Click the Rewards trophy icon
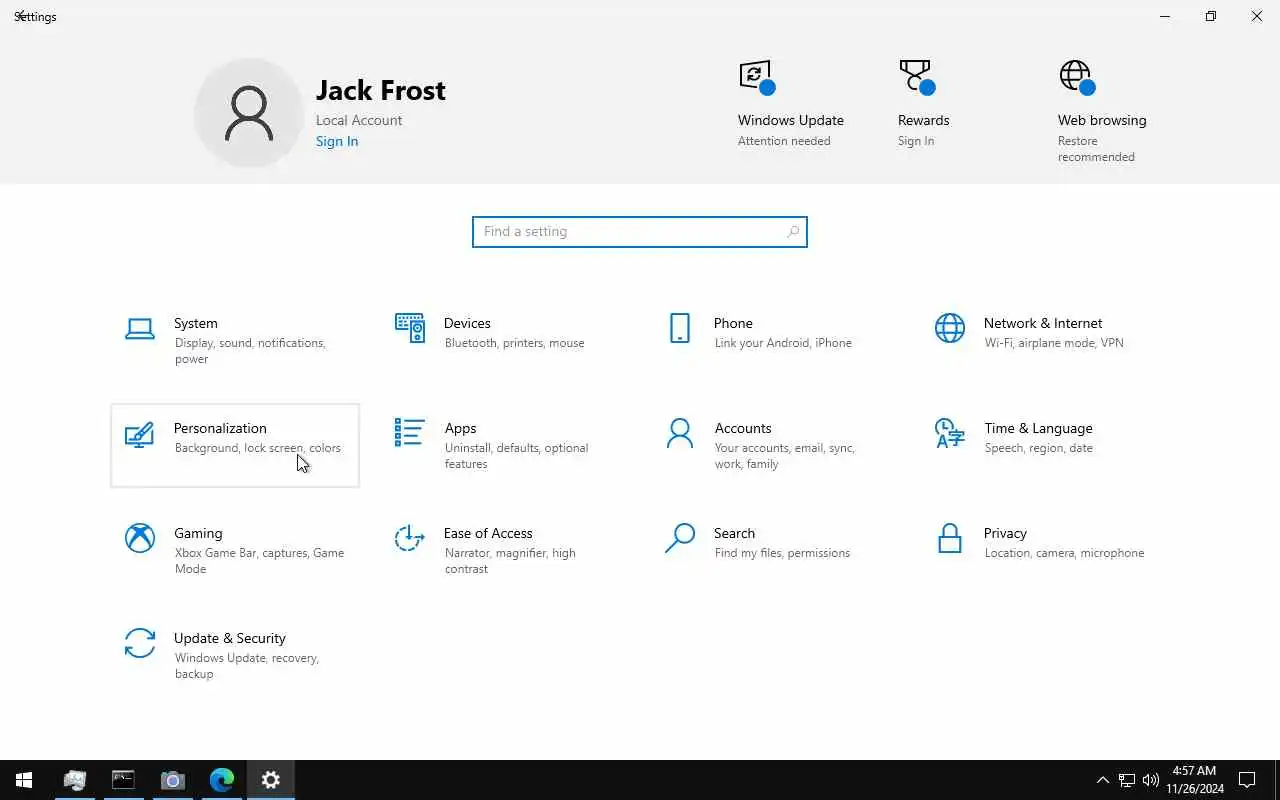 [916, 77]
